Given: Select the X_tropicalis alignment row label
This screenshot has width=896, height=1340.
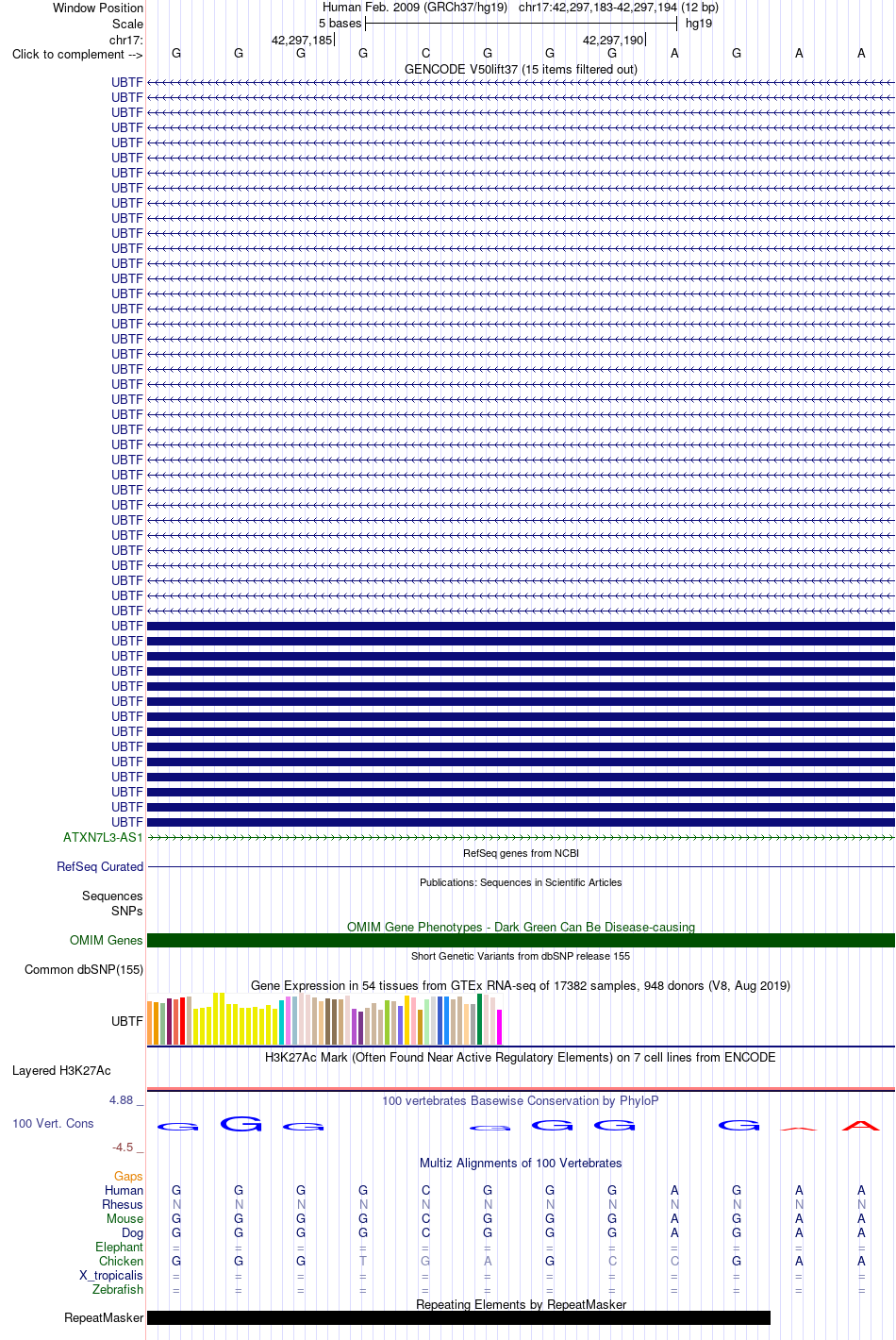Looking at the screenshot, I should 111,1275.
